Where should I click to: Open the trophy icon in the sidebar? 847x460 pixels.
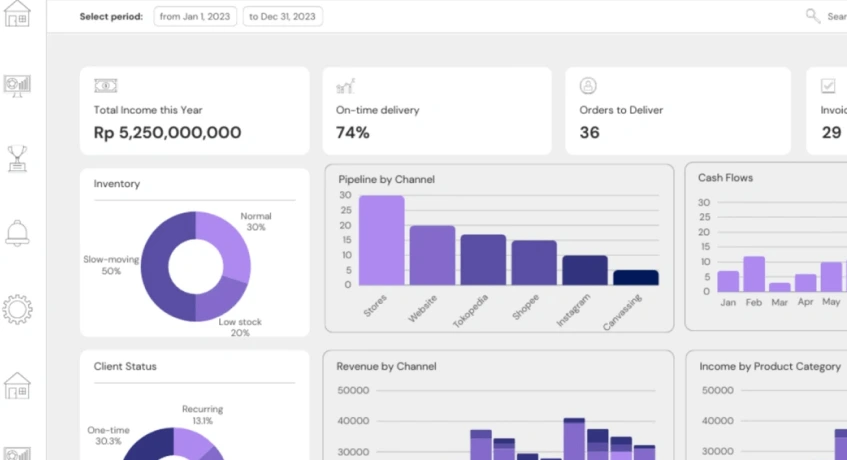pos(17,159)
